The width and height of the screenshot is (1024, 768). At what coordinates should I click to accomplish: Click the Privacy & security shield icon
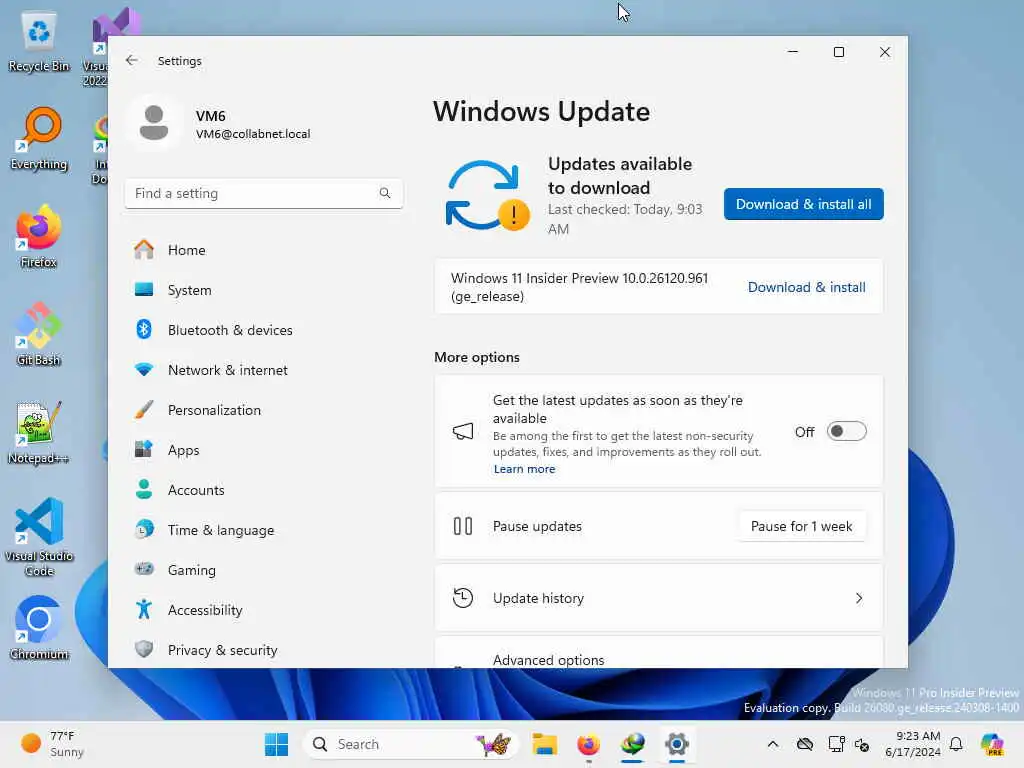tap(144, 649)
